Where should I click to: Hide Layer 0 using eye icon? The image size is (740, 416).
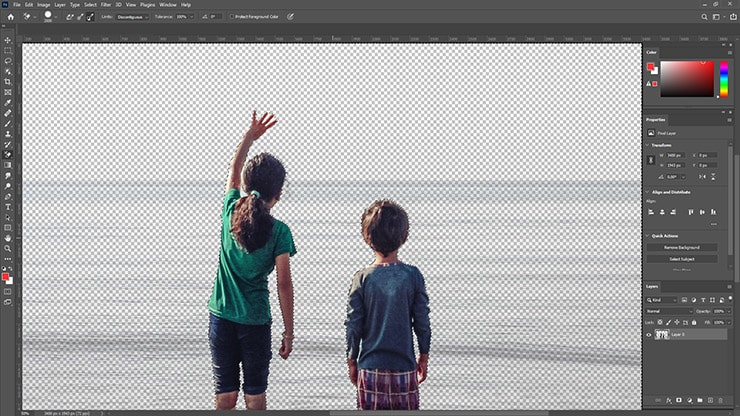[x=649, y=336]
